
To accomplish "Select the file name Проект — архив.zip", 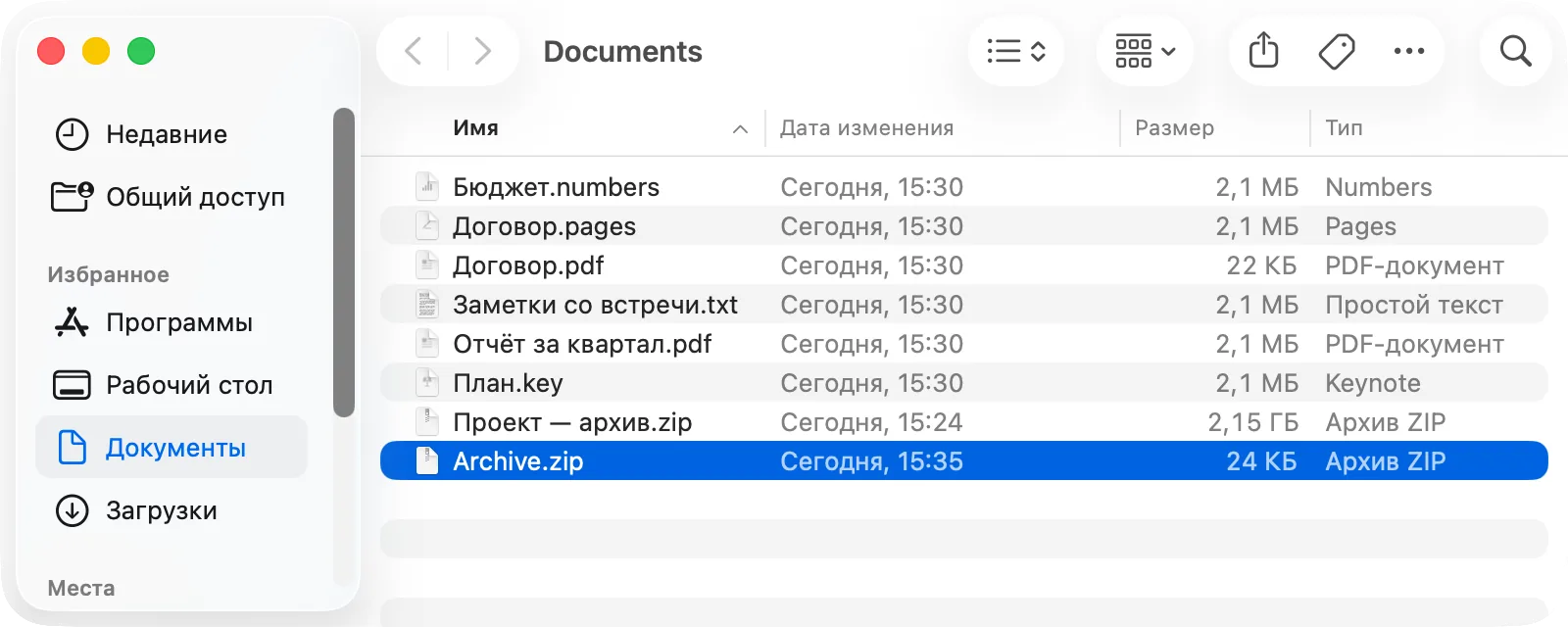I will [572, 422].
